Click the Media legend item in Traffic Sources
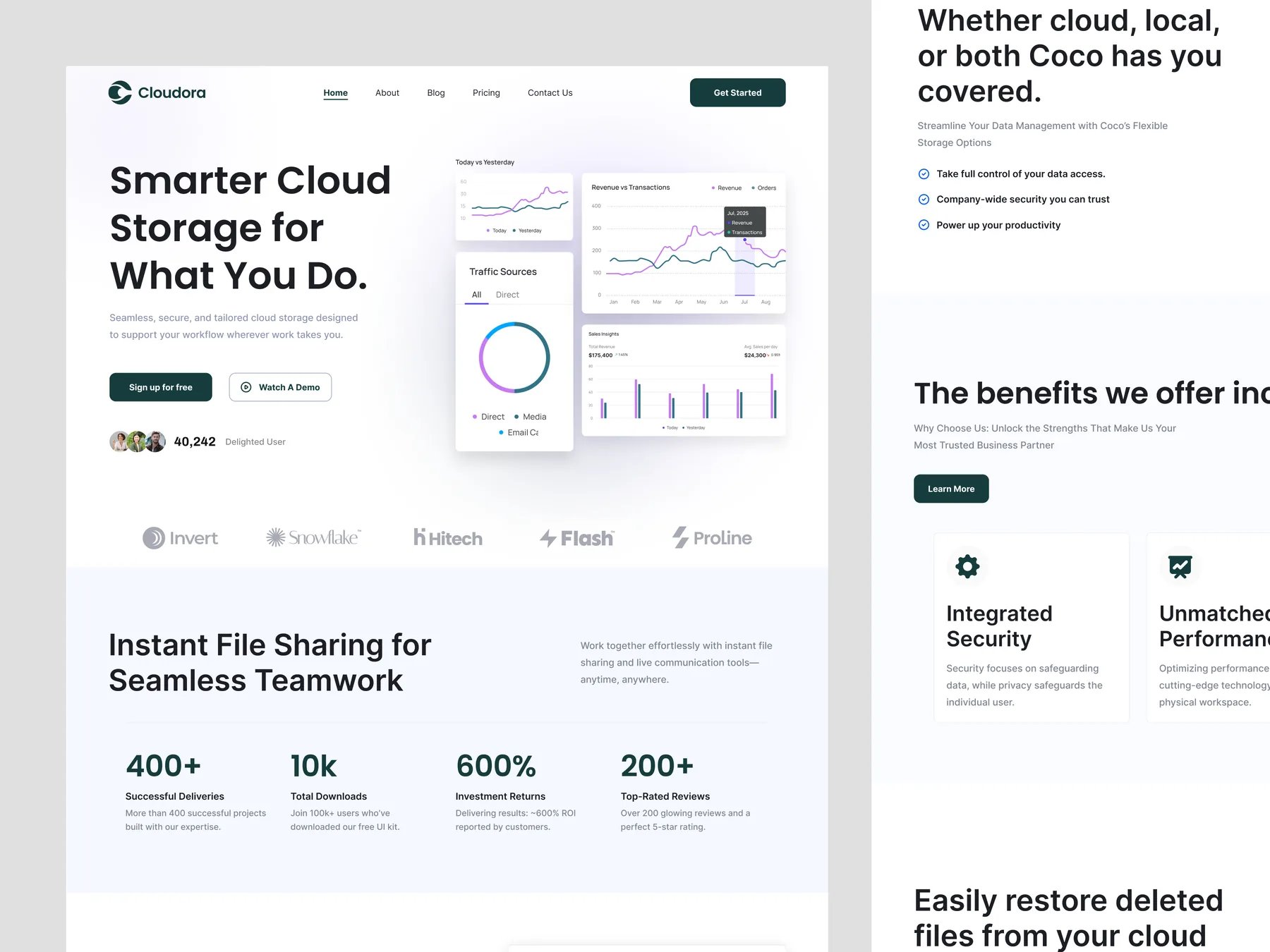Viewport: 1270px width, 952px height. [x=531, y=417]
